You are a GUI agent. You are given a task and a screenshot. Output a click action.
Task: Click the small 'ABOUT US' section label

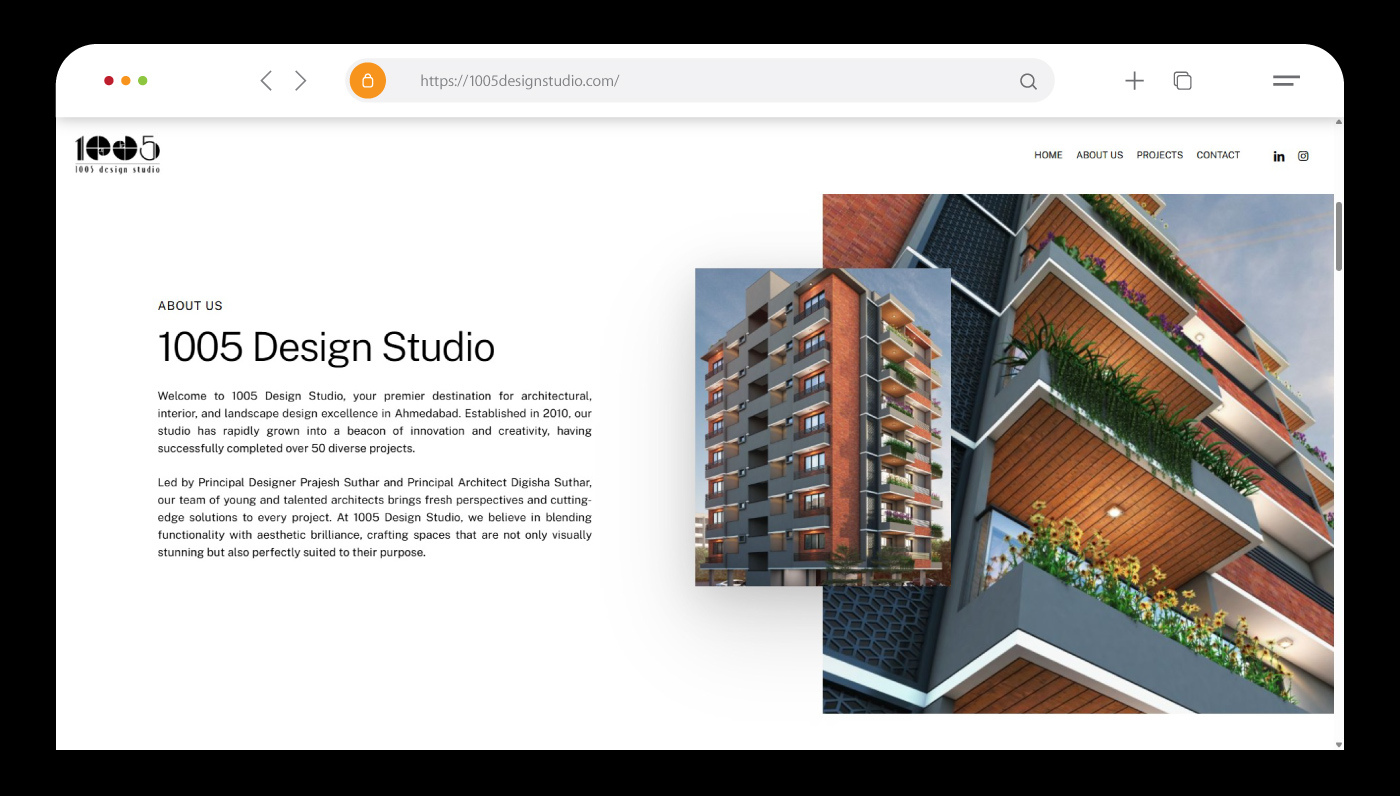190,306
